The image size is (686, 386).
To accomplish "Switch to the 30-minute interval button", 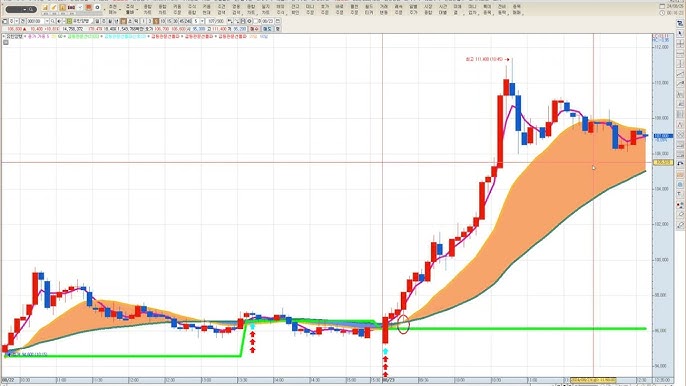I will point(175,21).
